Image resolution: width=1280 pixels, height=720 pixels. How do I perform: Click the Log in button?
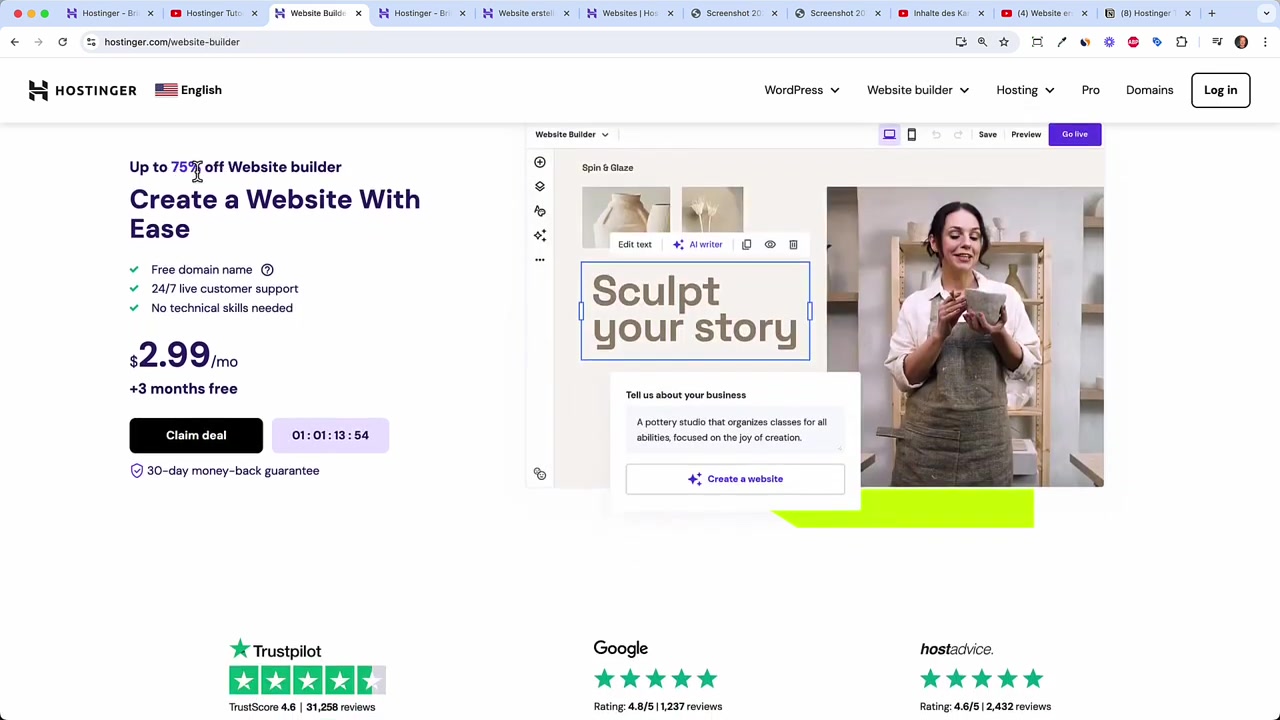[1220, 90]
